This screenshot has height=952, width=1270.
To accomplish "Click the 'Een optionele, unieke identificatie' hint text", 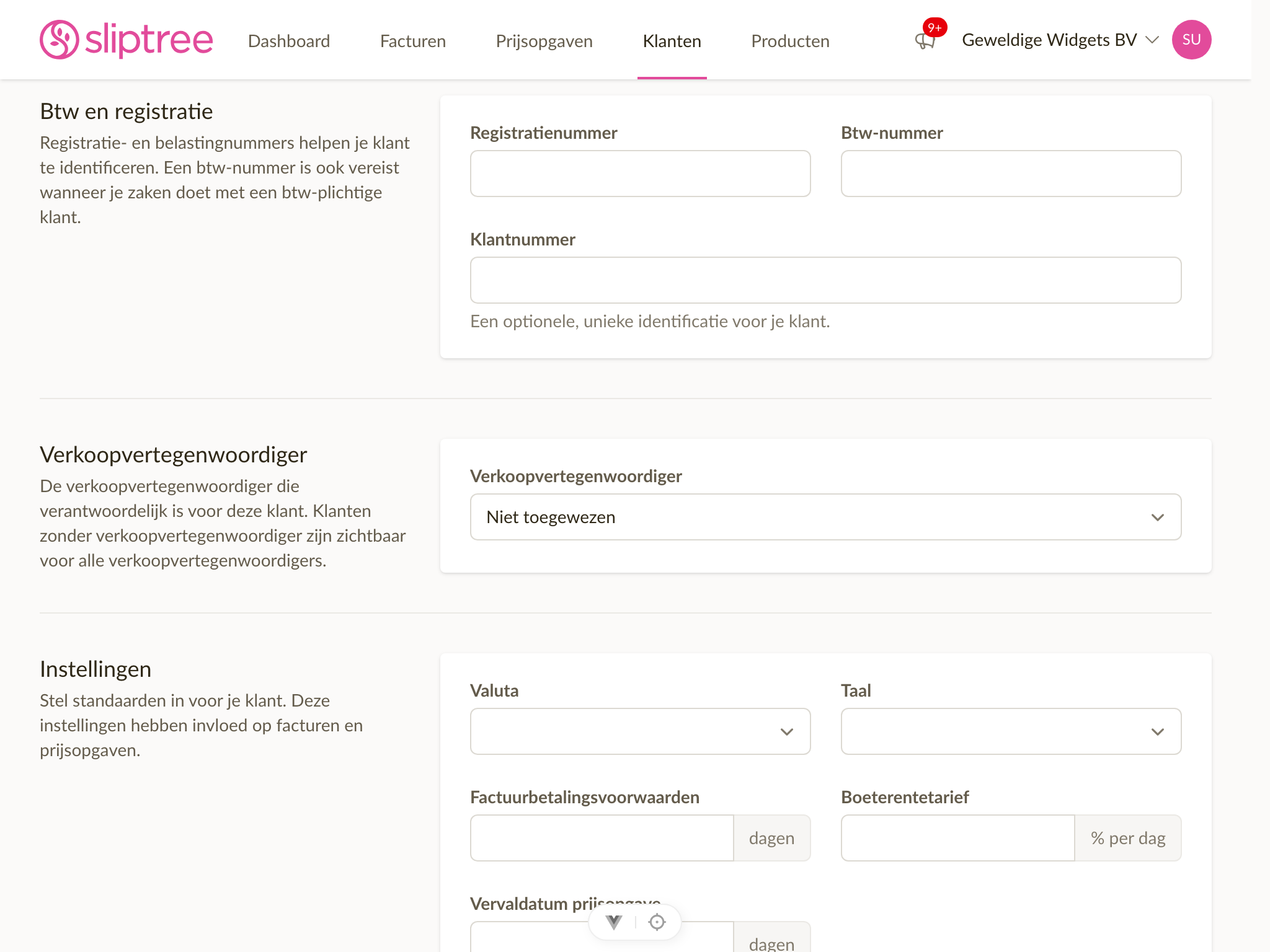I will 650,321.
